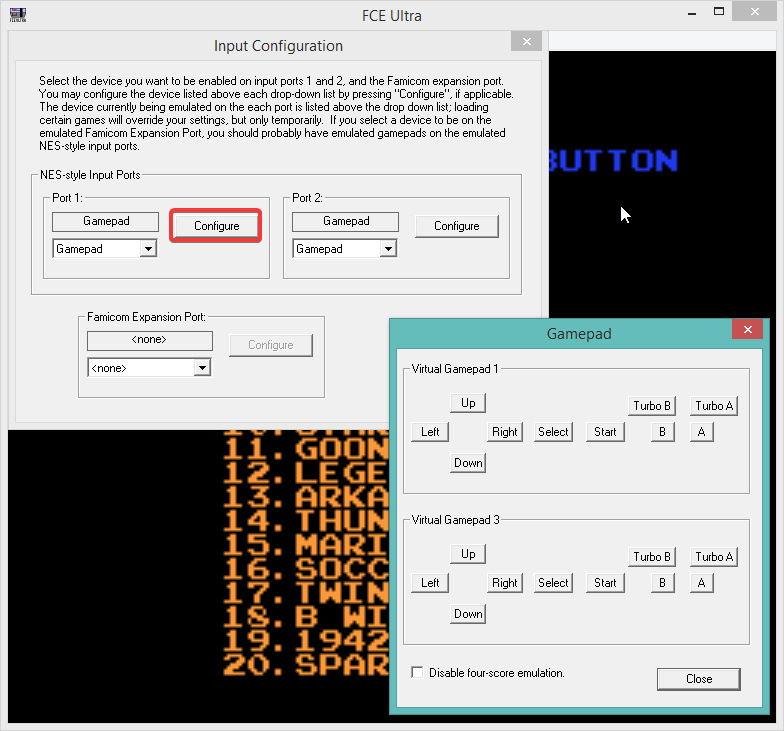Click game list entry 17. TWIN
This screenshot has width=784, height=731.
tap(306, 592)
